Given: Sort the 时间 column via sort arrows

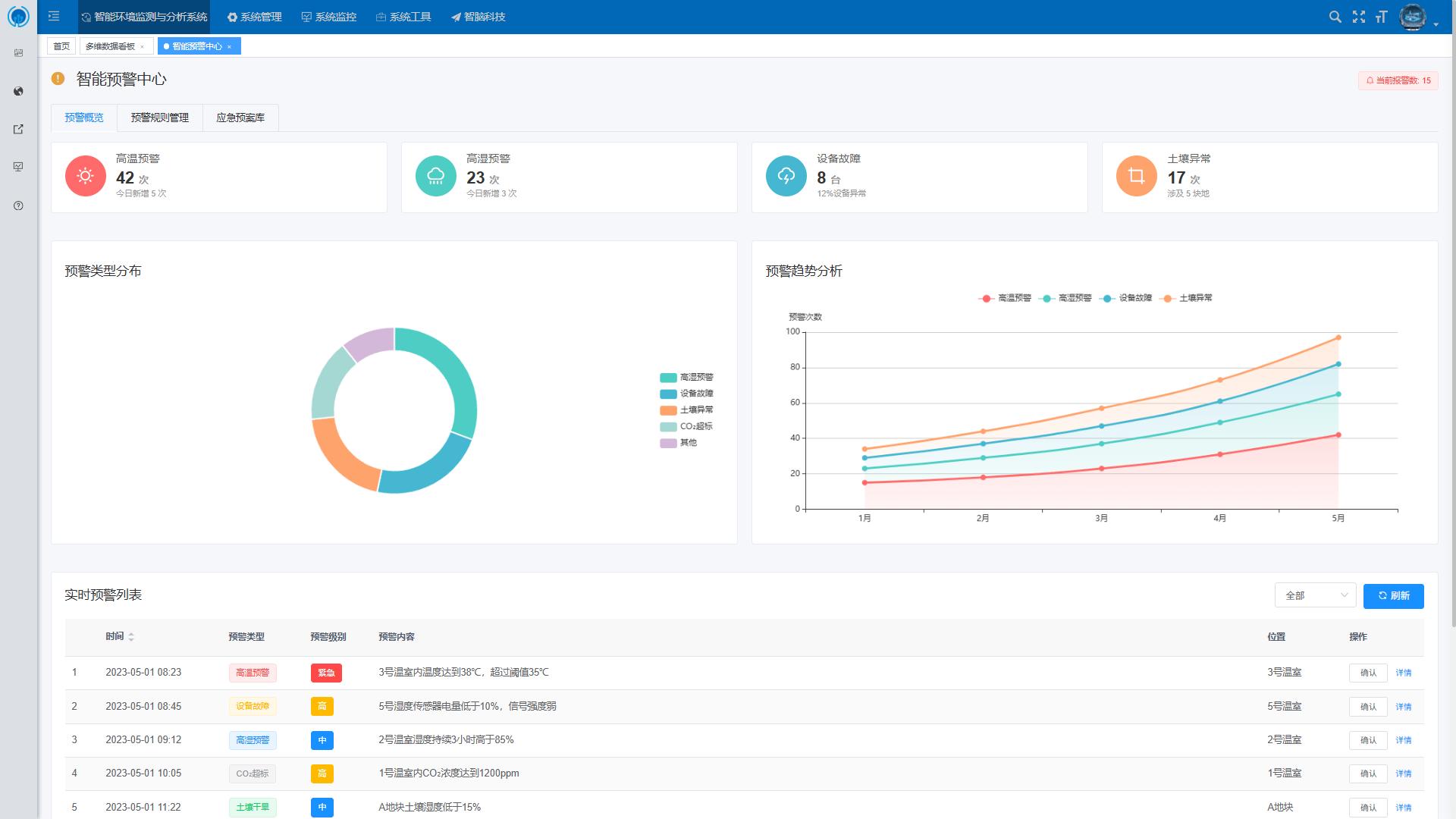Looking at the screenshot, I should pos(131,637).
